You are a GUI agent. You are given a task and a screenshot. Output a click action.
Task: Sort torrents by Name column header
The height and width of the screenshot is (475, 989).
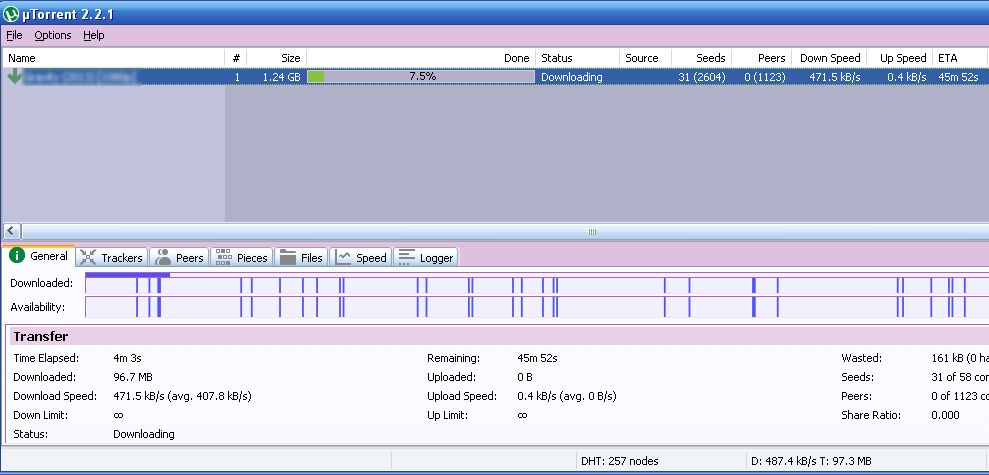point(114,58)
